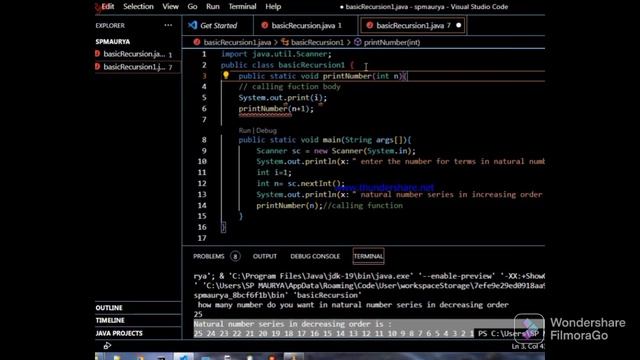Click the 'import java.util.Scanner;' line
Image resolution: width=640 pixels, height=360 pixels.
pos(276,54)
